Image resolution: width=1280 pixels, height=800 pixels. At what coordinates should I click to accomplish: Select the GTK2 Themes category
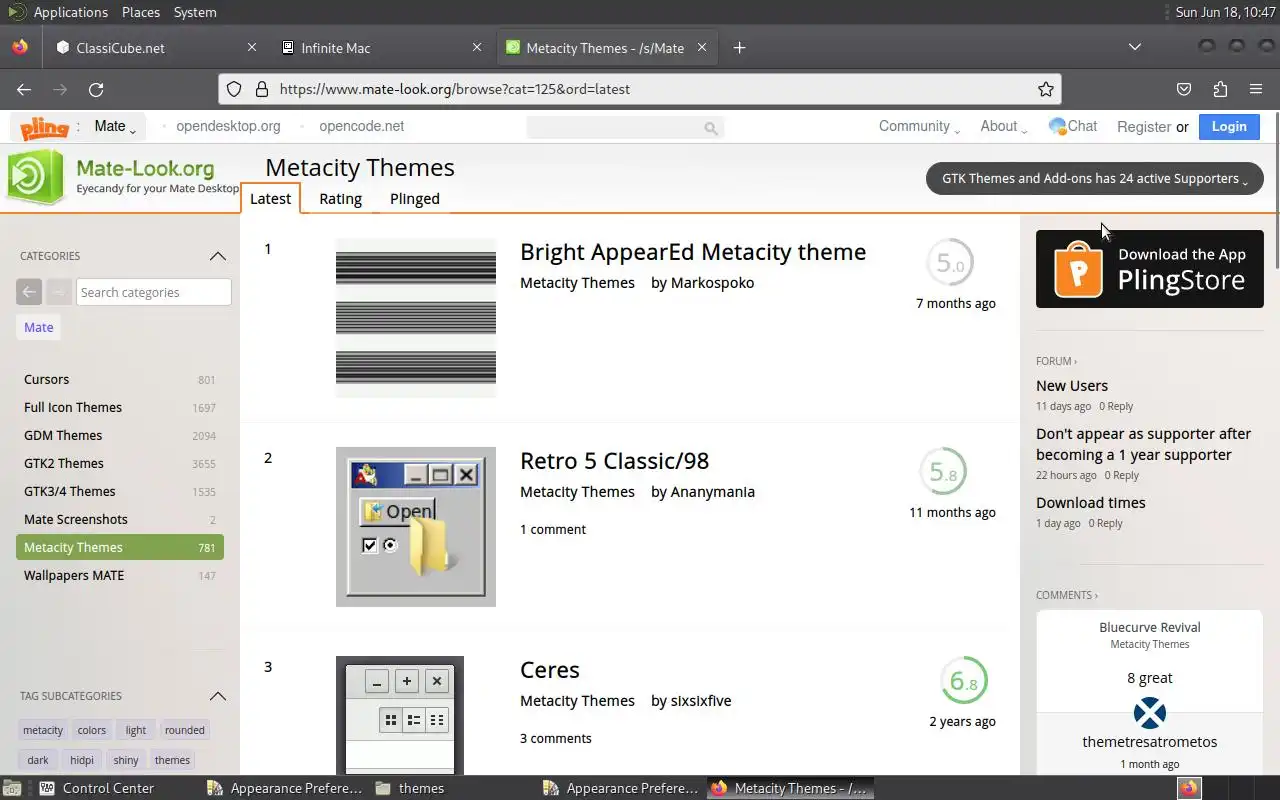tap(120, 463)
